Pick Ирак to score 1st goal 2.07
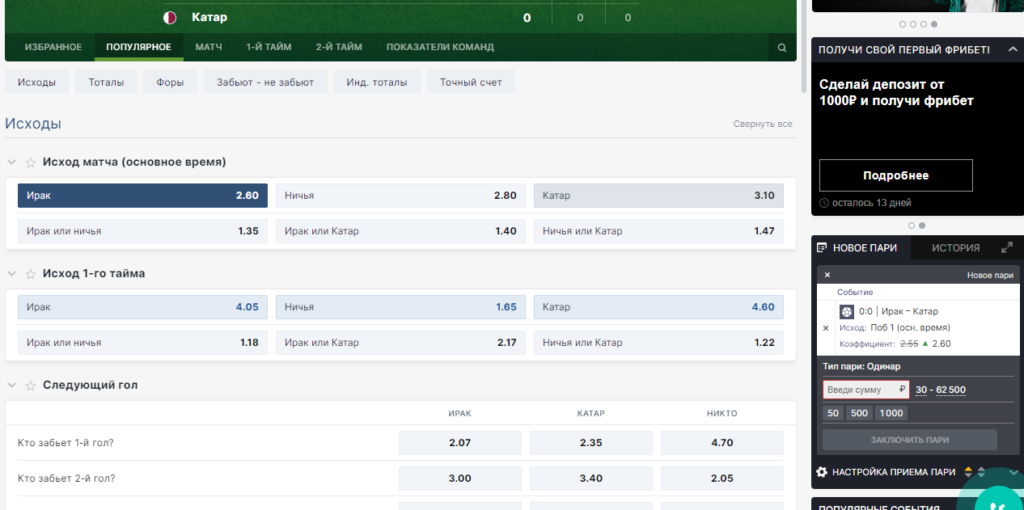1024x510 pixels. pos(460,443)
